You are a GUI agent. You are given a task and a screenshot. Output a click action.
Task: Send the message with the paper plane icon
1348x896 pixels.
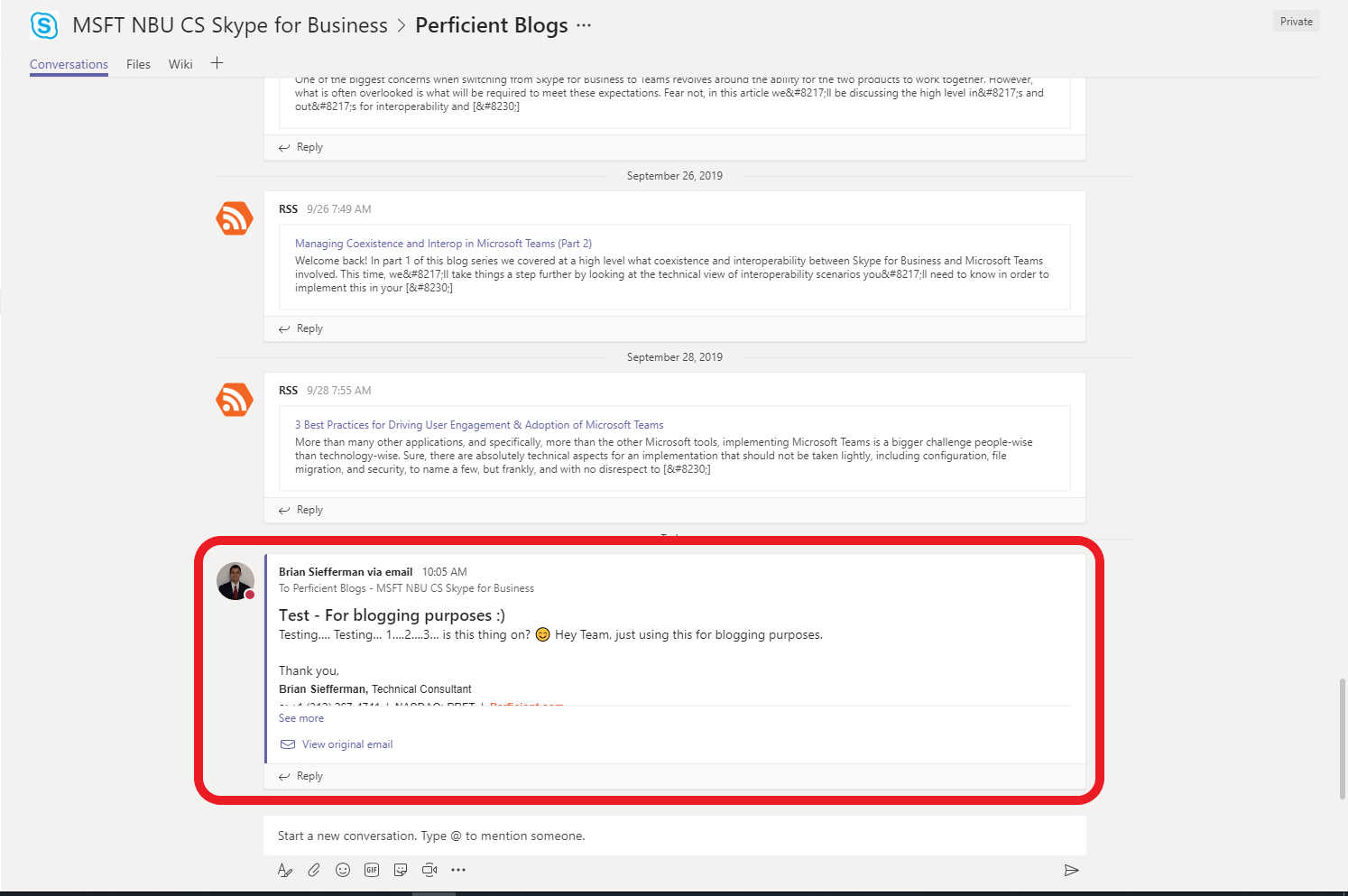click(1071, 870)
